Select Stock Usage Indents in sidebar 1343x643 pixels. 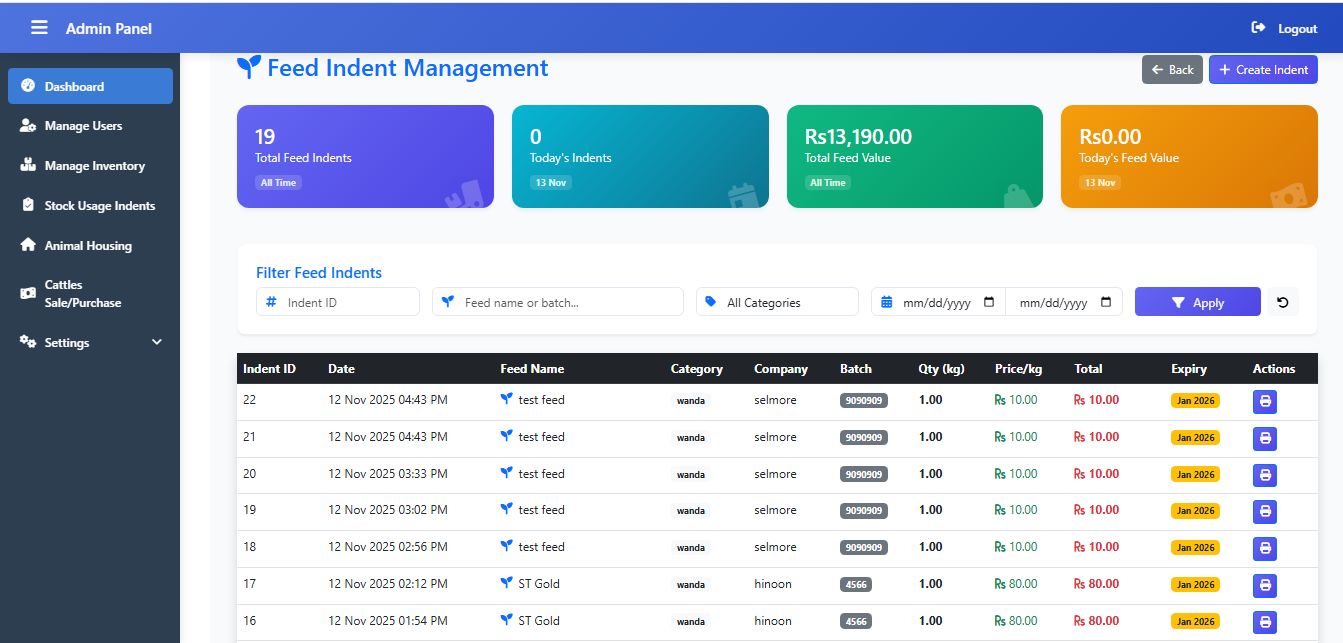point(99,206)
